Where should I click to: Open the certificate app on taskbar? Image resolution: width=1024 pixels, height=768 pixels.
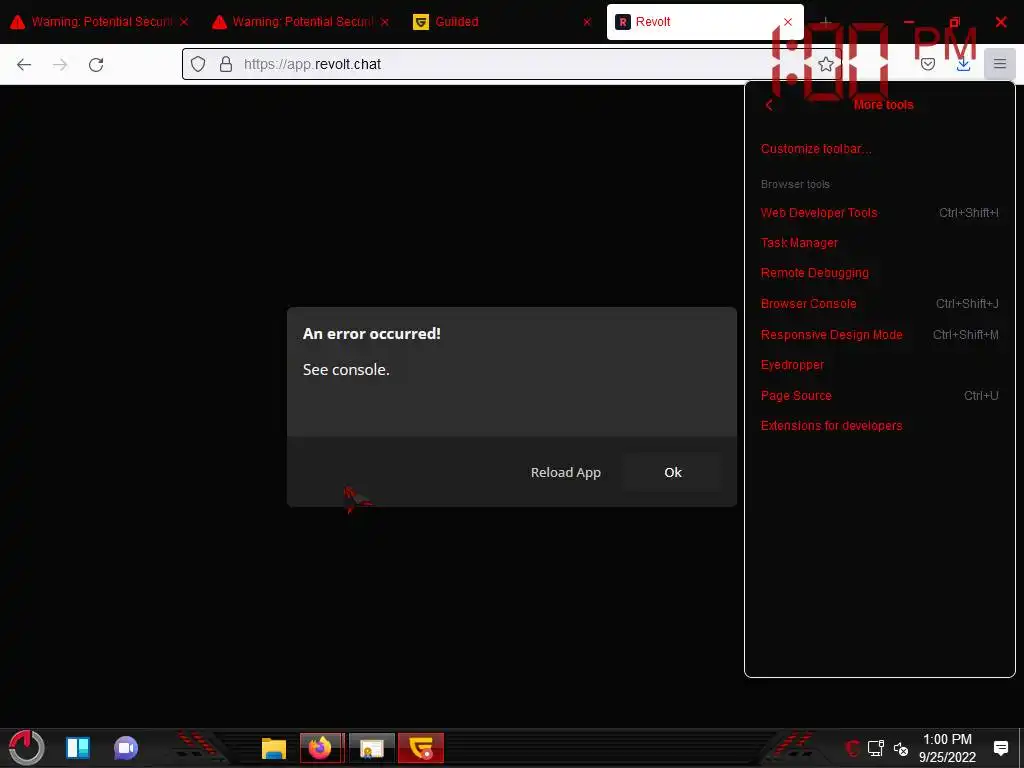tap(372, 748)
